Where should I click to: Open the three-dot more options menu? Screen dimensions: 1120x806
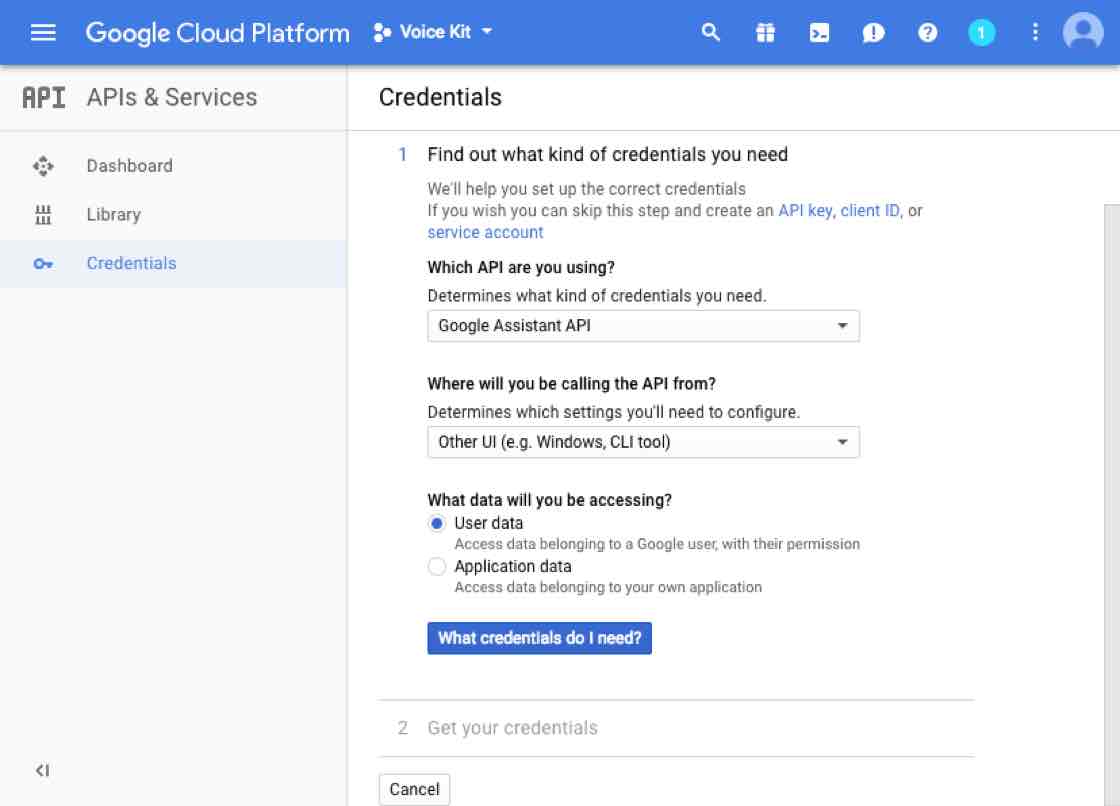click(x=1035, y=33)
